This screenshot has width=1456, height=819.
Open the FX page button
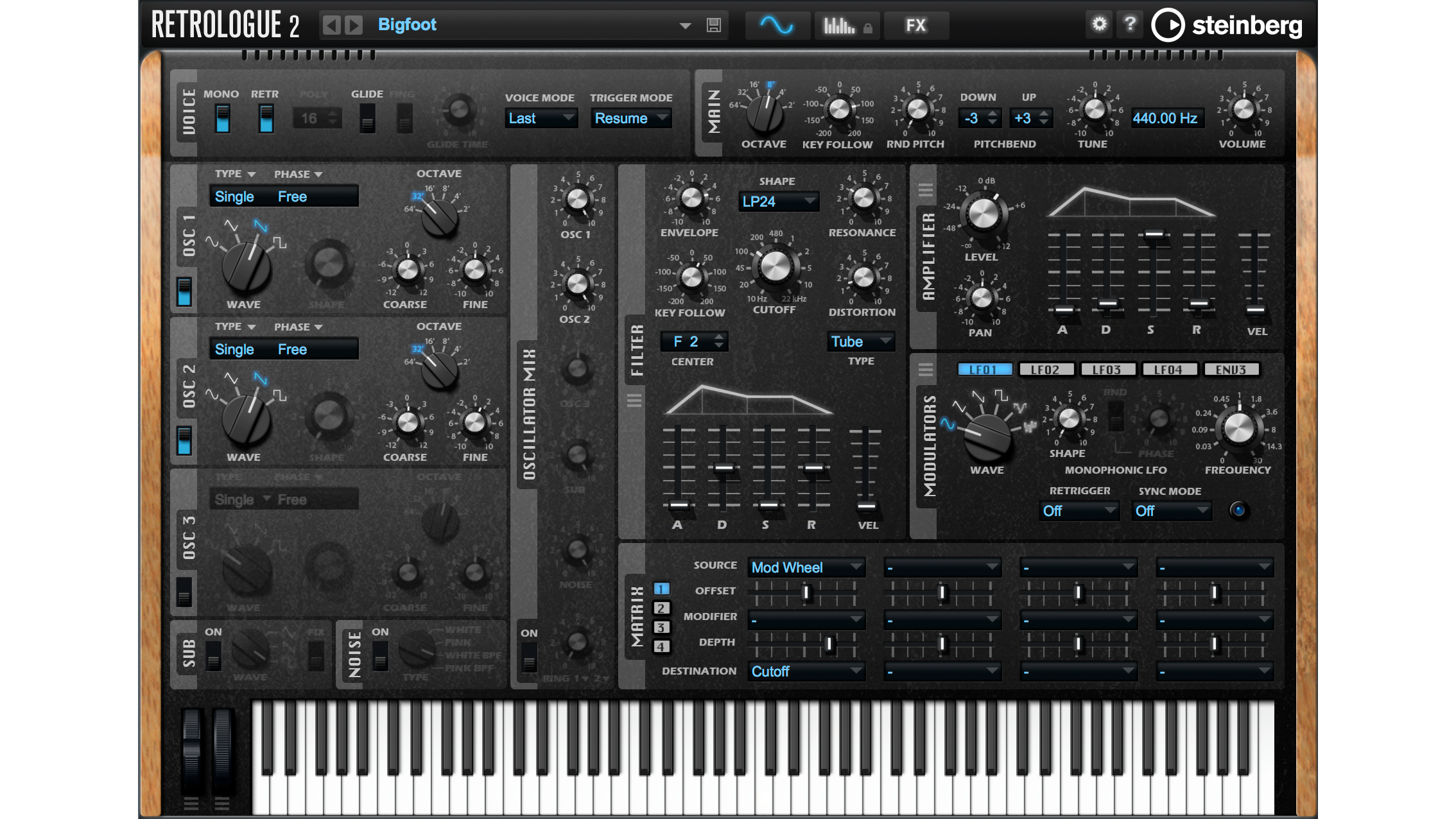coord(915,26)
